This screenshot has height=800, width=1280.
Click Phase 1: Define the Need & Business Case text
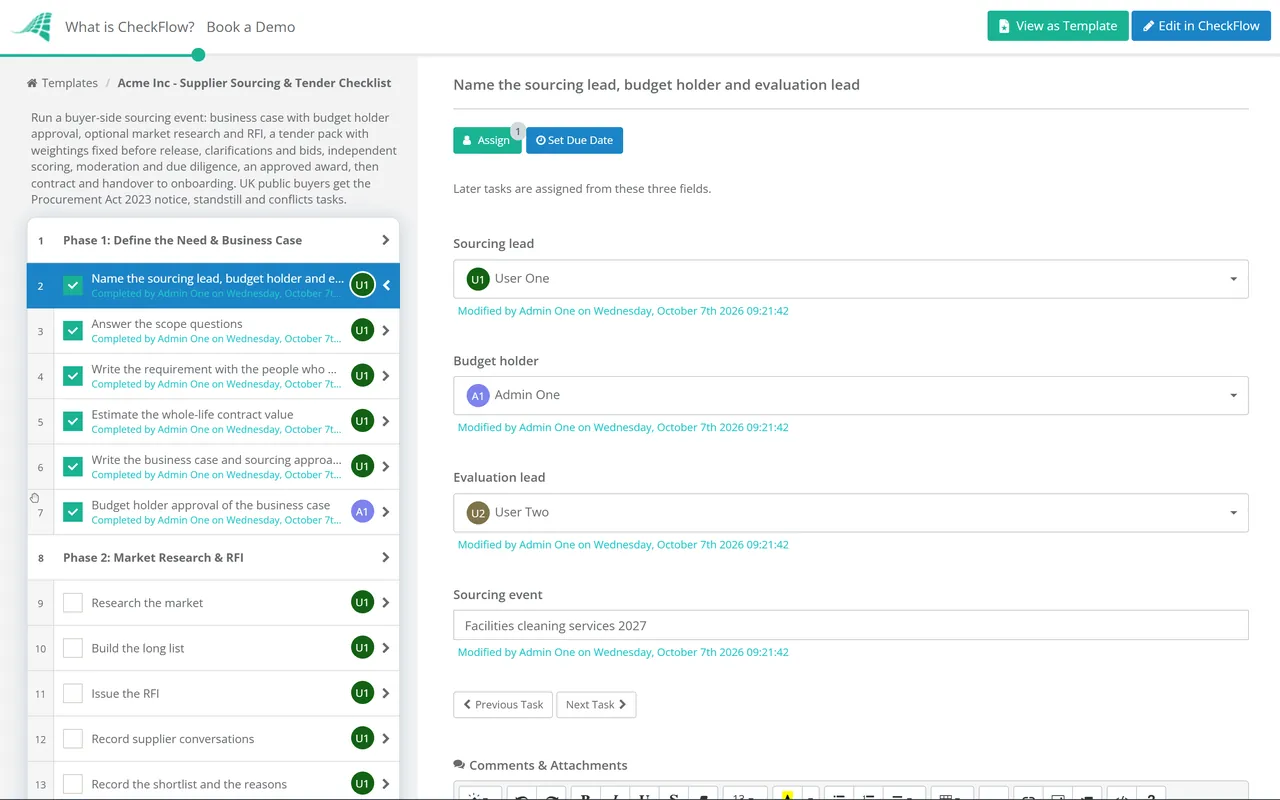[x=182, y=240]
